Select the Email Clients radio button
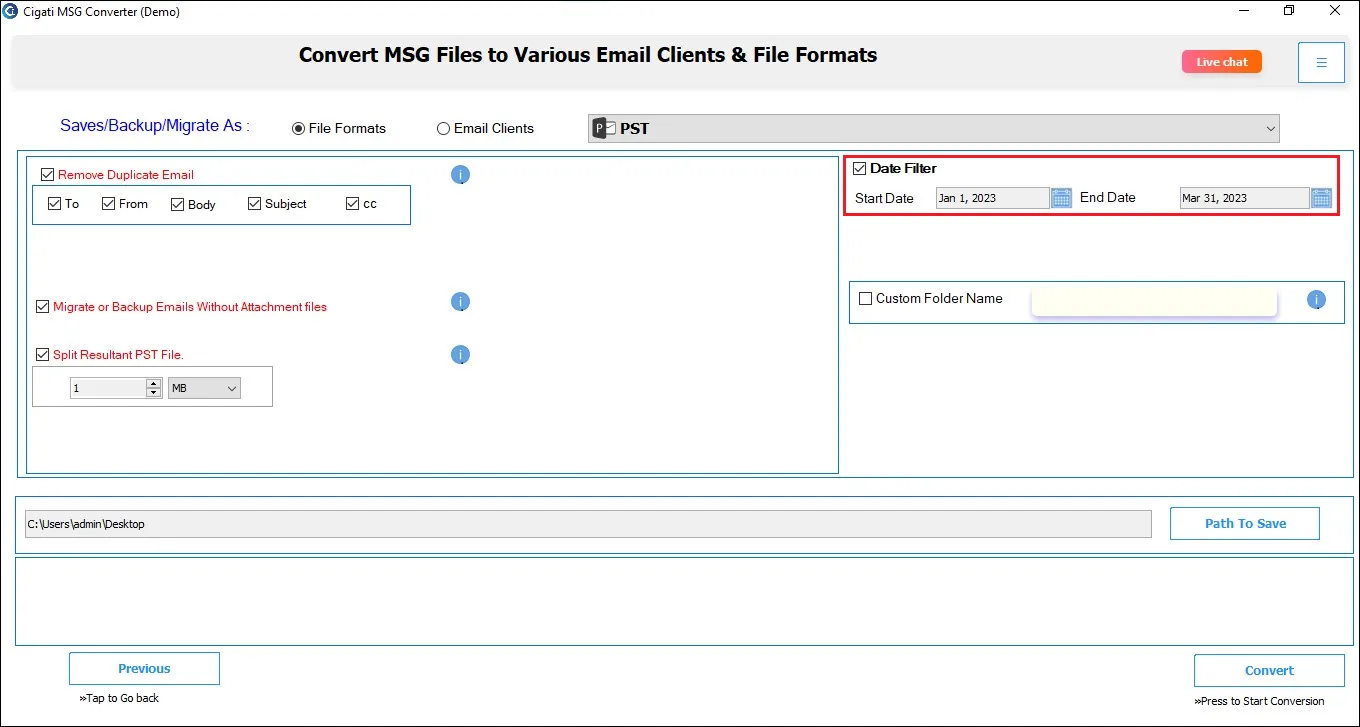This screenshot has height=727, width=1360. coord(443,128)
